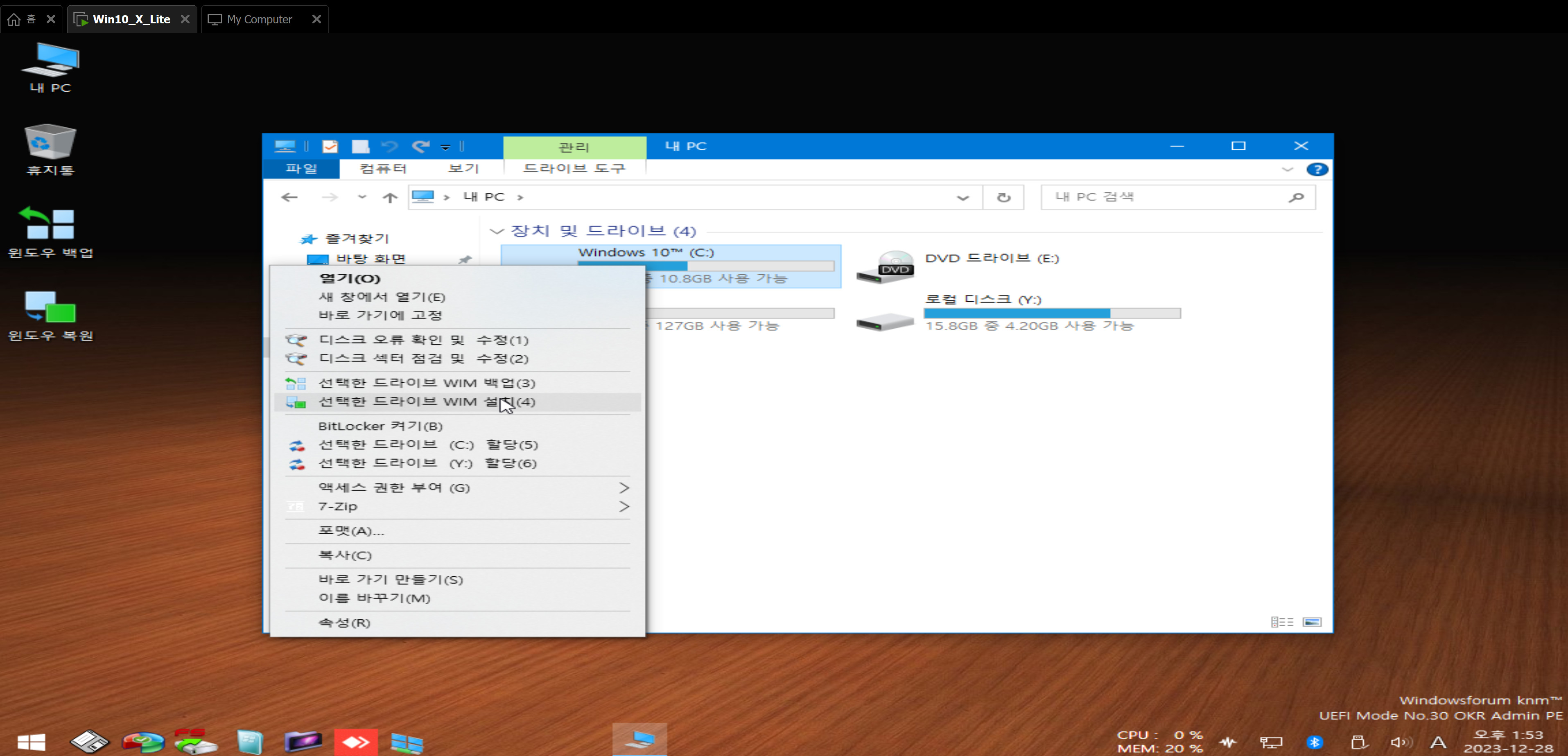Click 속성(R) properties button
Viewport: 1568px width, 756px height.
(345, 622)
